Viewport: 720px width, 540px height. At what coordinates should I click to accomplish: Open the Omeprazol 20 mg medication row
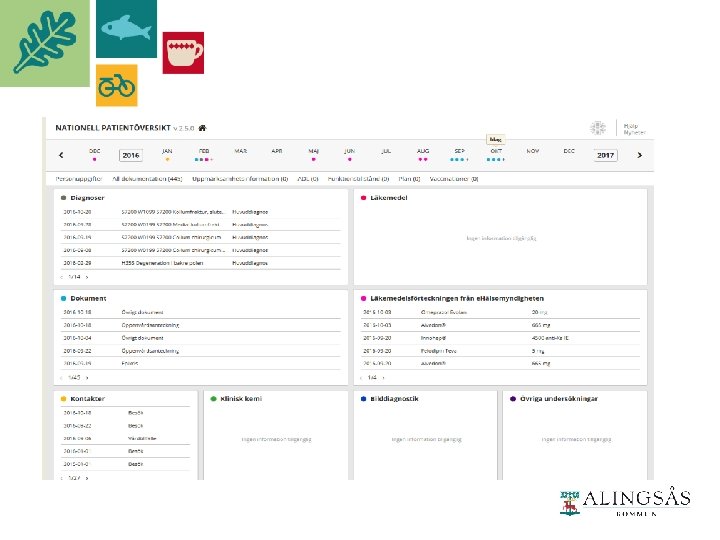click(500, 312)
